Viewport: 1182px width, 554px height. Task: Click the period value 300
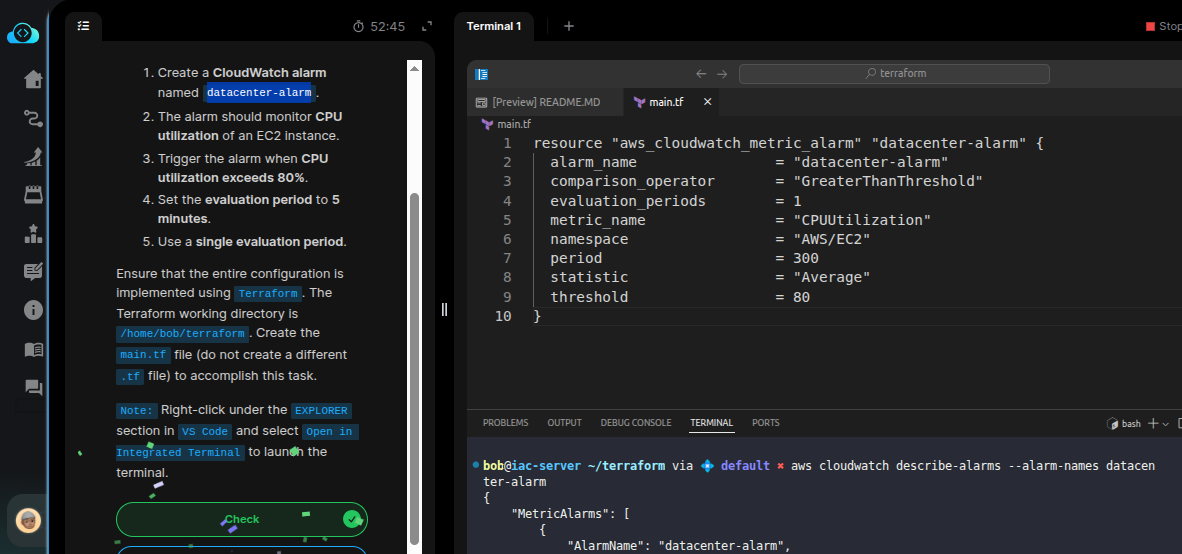(x=806, y=259)
